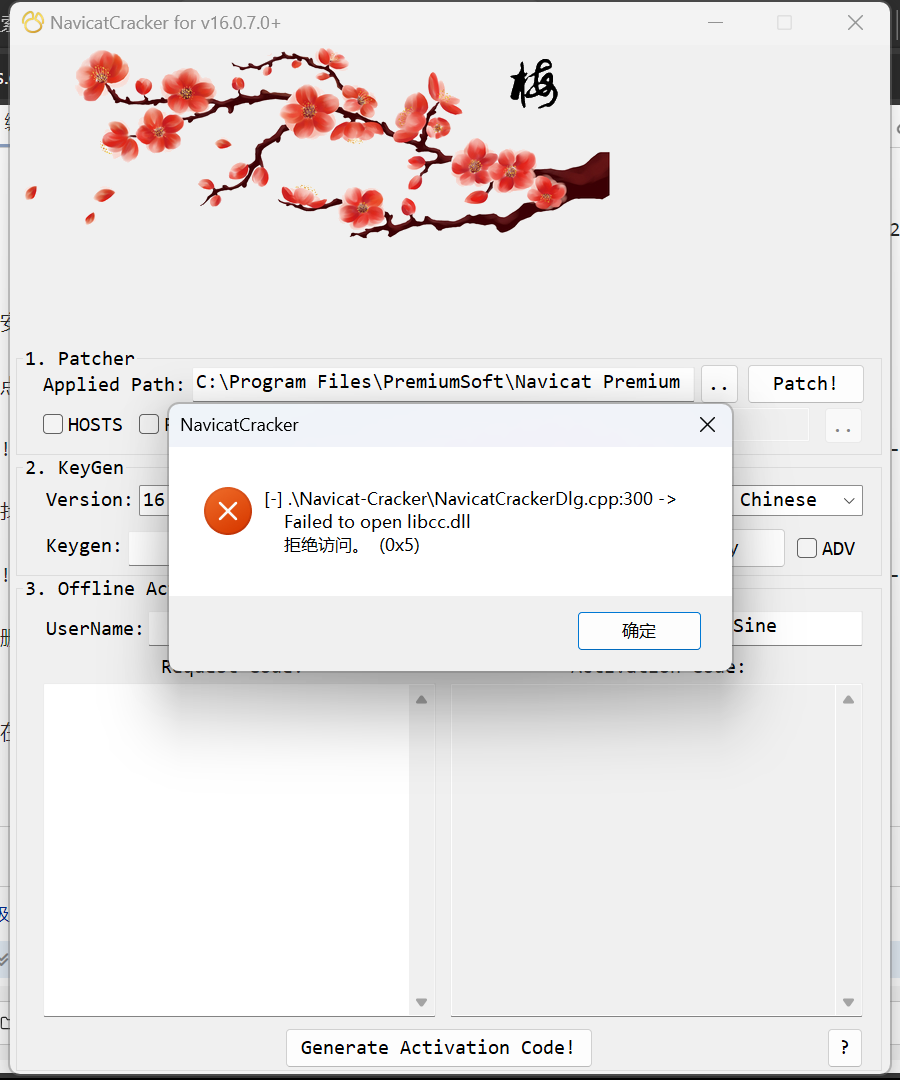Click the Navicat logo in title bar
The height and width of the screenshot is (1080, 900).
point(32,23)
